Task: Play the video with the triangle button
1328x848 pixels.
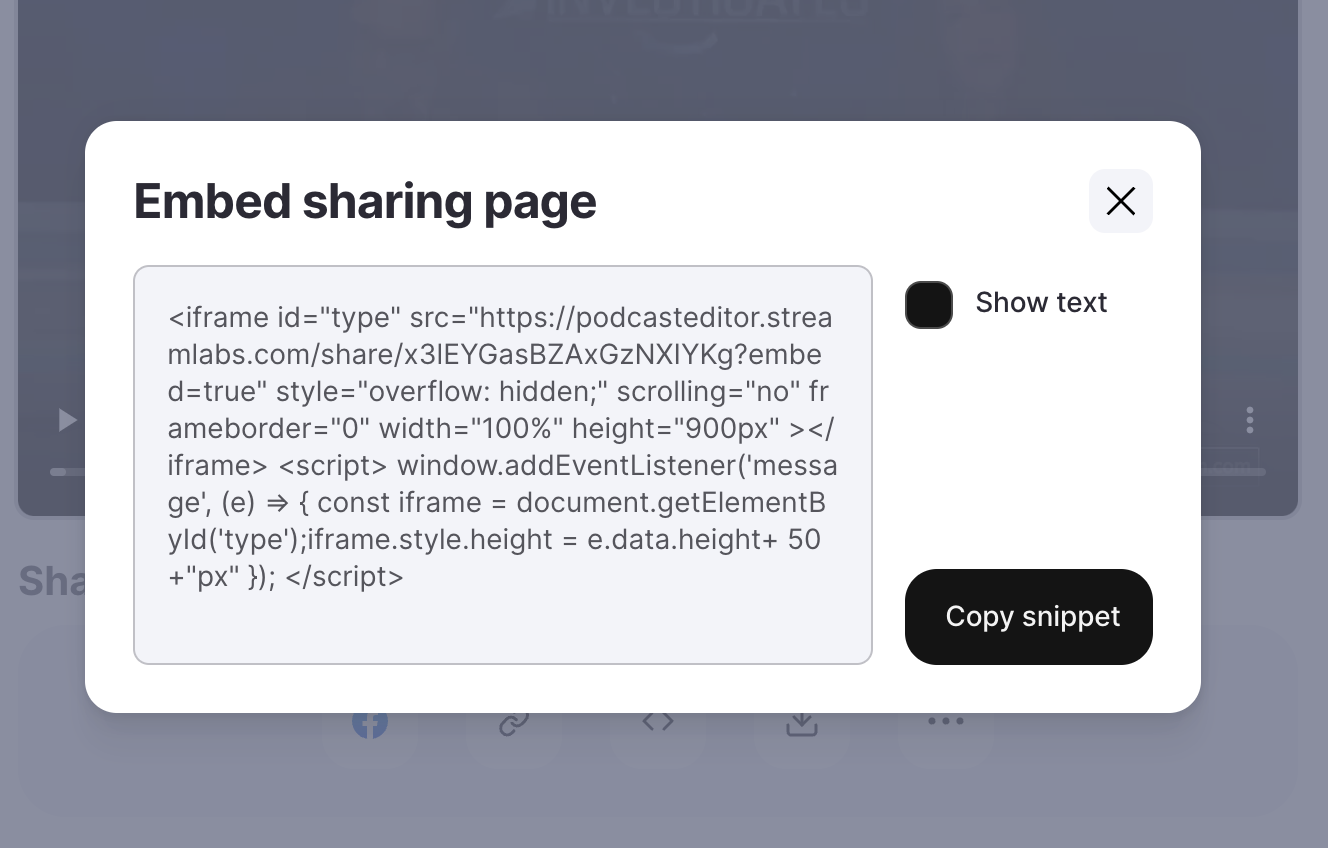Action: pyautogui.click(x=67, y=419)
